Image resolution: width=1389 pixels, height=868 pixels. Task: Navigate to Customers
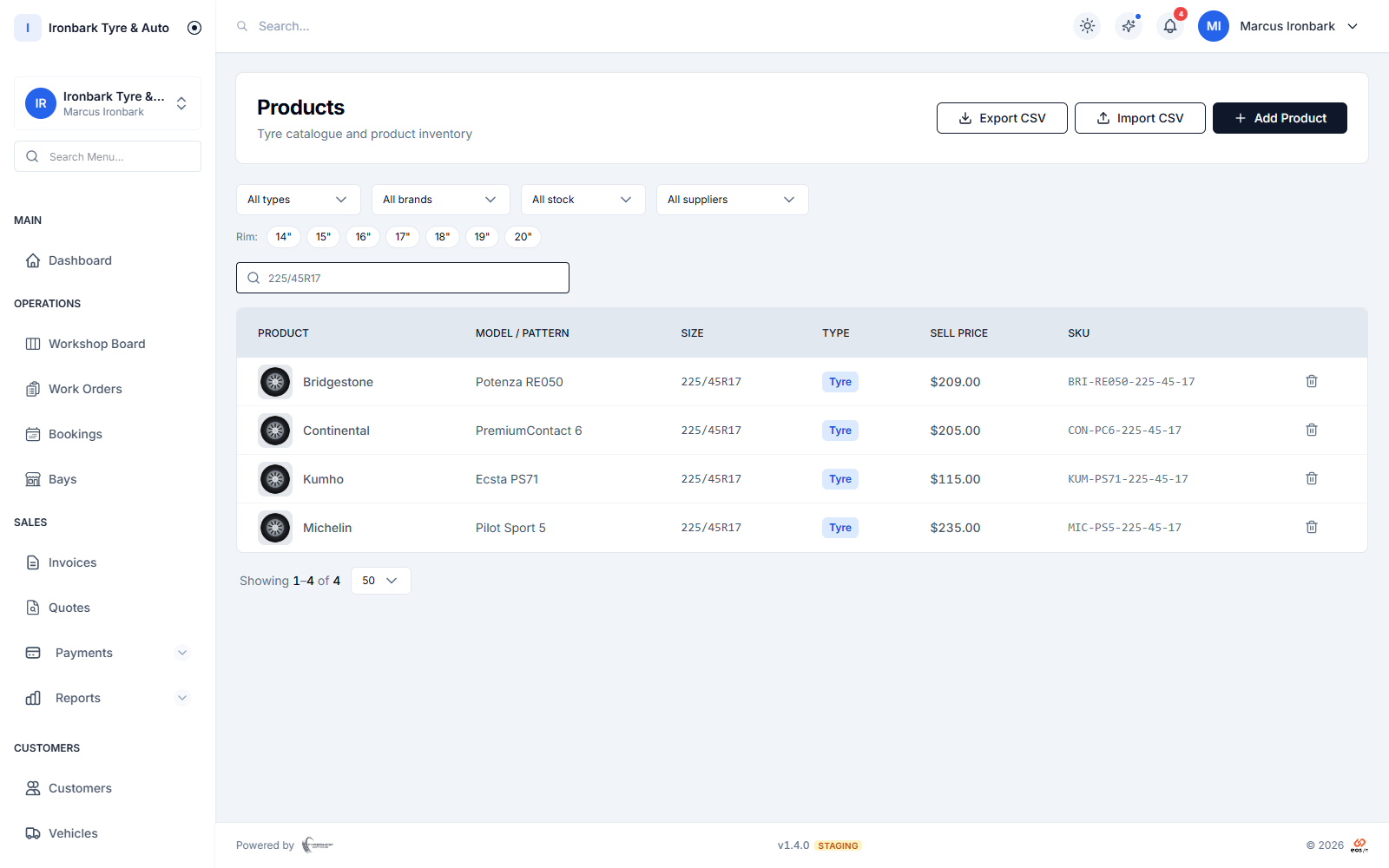80,788
